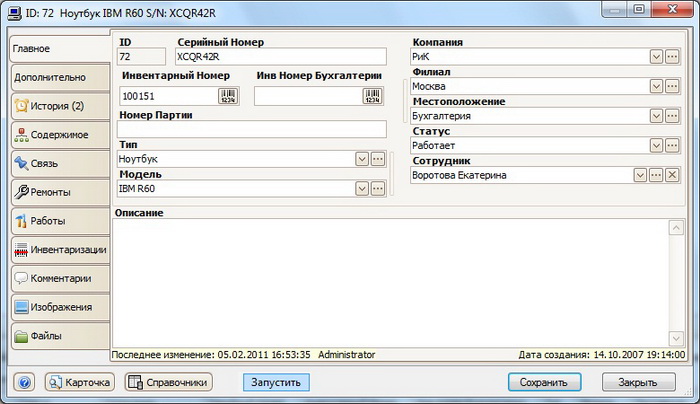The image size is (700, 404).
Task: Open the ellipsis browse button for Статус
Action: click(672, 146)
